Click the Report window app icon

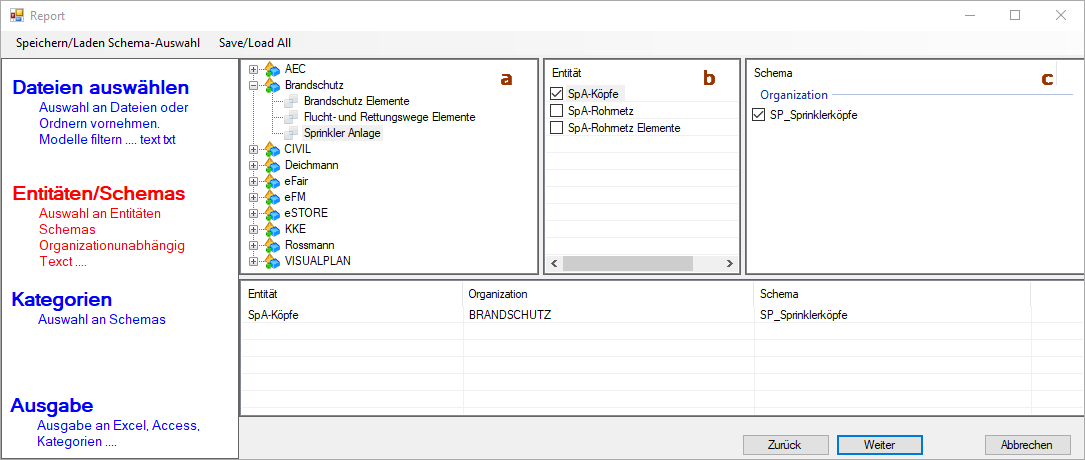[x=17, y=15]
